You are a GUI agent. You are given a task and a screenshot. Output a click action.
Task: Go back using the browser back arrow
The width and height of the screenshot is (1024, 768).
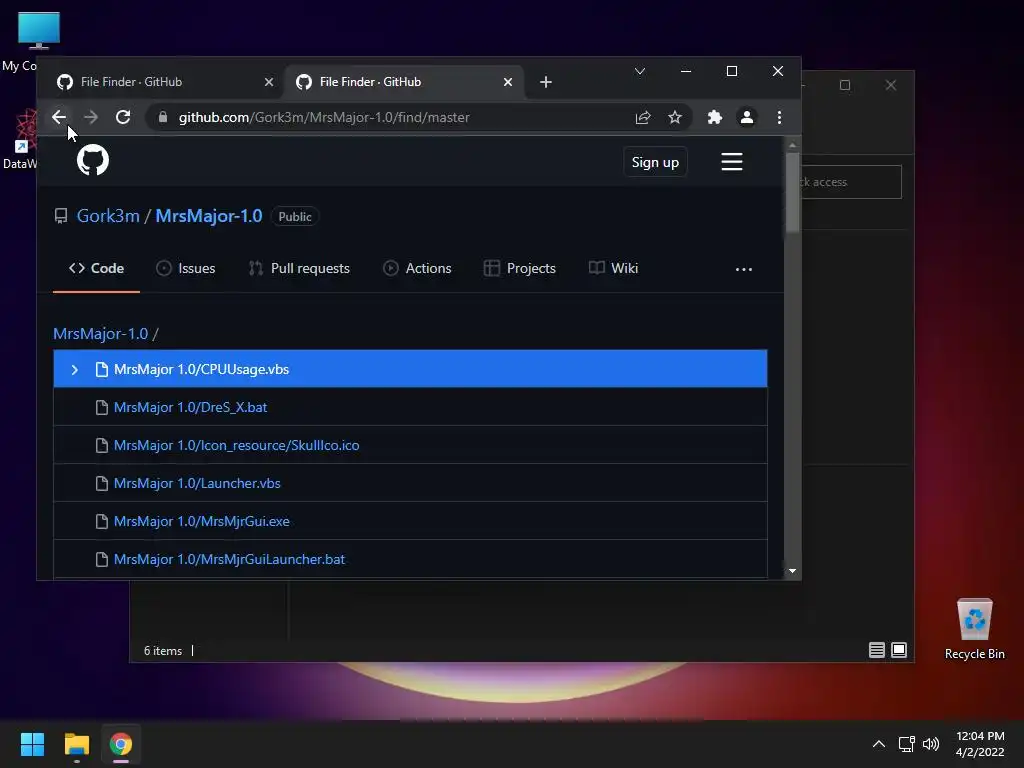point(59,117)
